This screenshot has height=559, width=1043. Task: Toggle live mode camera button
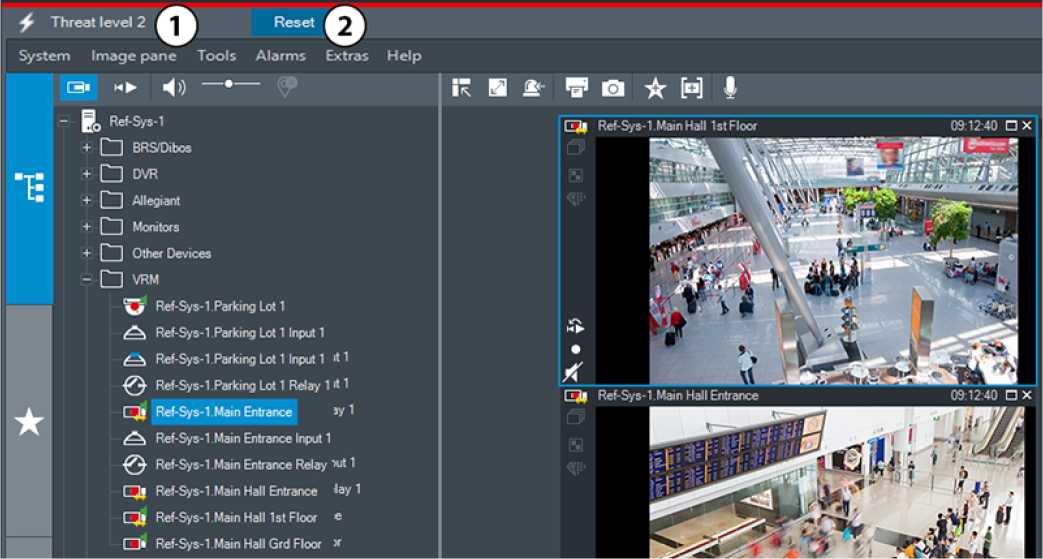pos(78,87)
